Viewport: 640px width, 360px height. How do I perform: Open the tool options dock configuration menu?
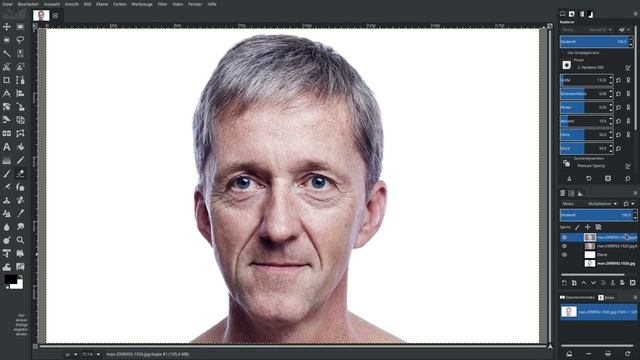click(636, 14)
